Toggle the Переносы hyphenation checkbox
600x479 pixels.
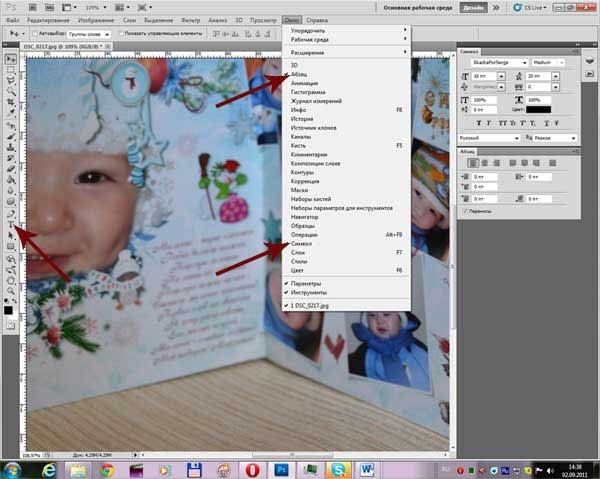465,211
